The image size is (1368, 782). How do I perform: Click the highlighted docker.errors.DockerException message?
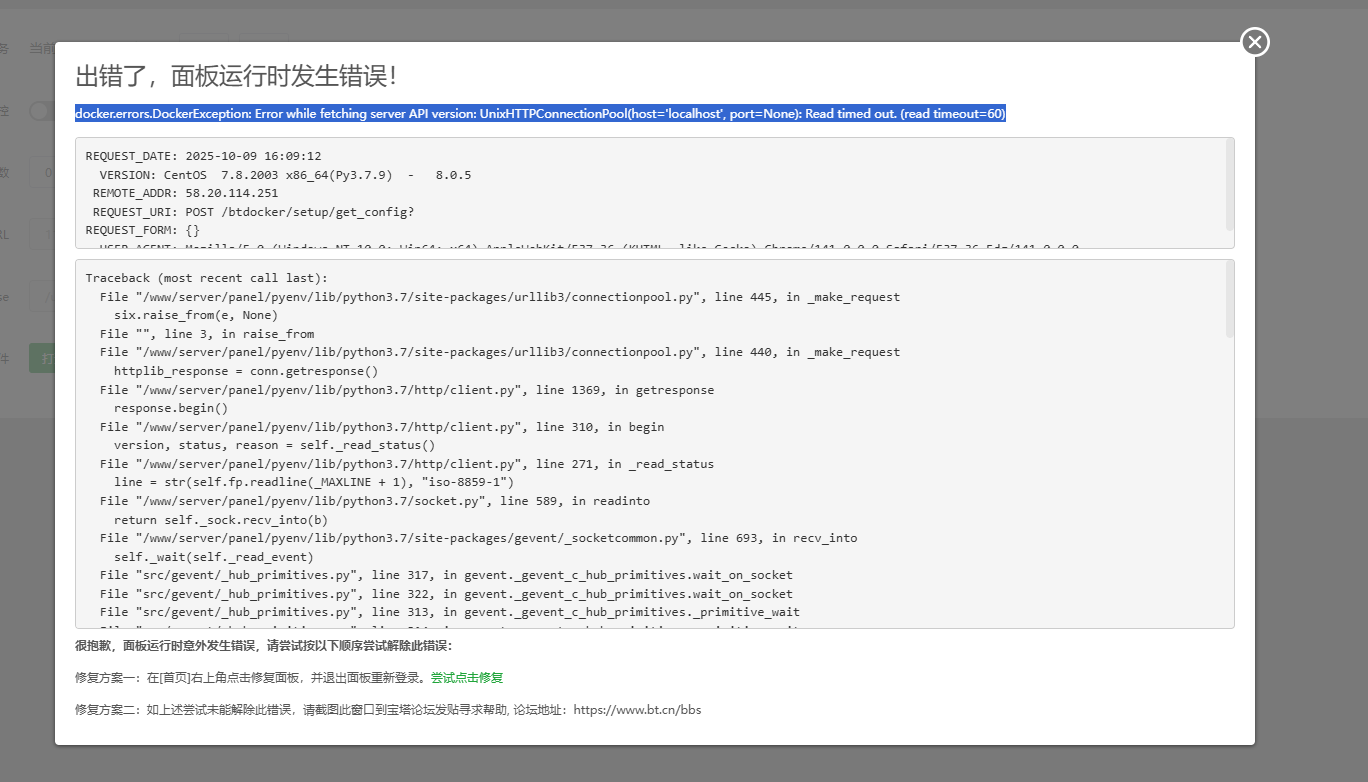(x=540, y=114)
